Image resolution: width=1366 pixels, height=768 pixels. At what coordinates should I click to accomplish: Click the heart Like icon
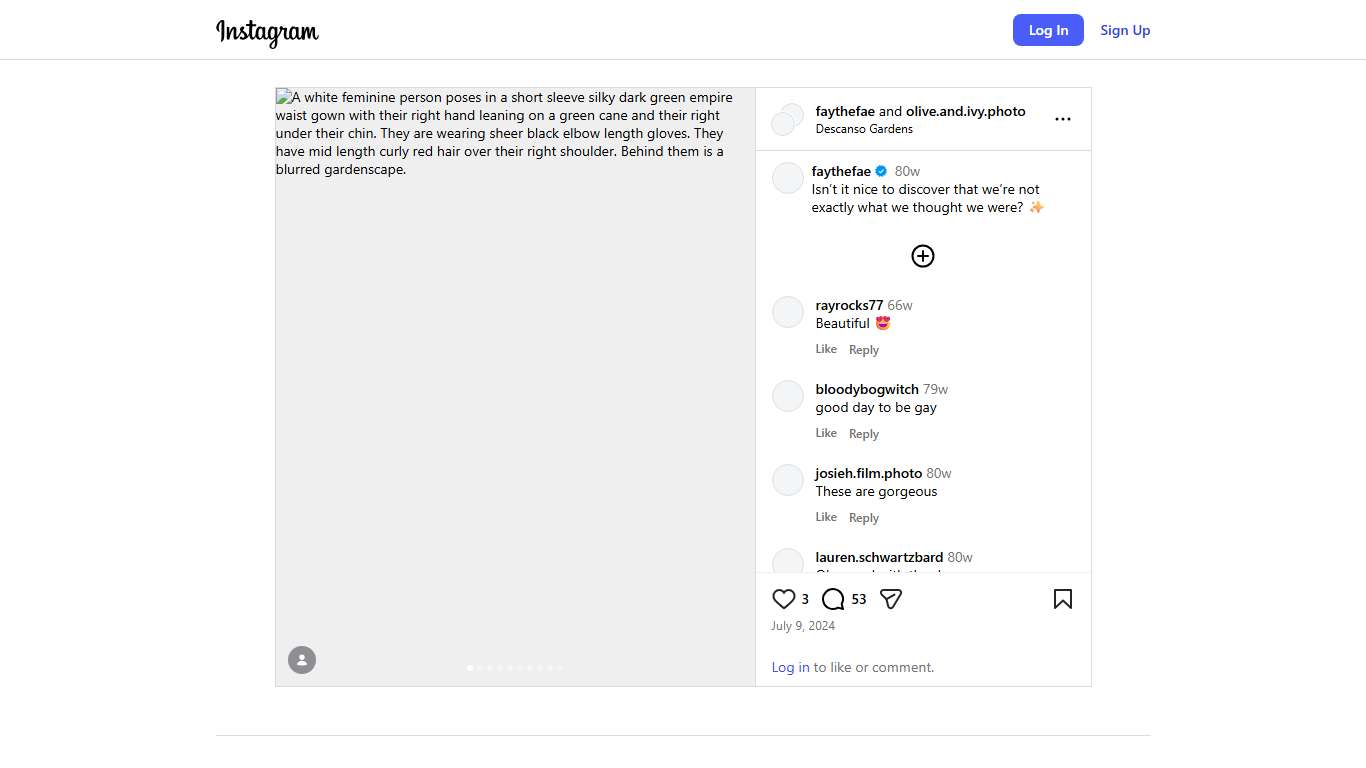pos(784,599)
